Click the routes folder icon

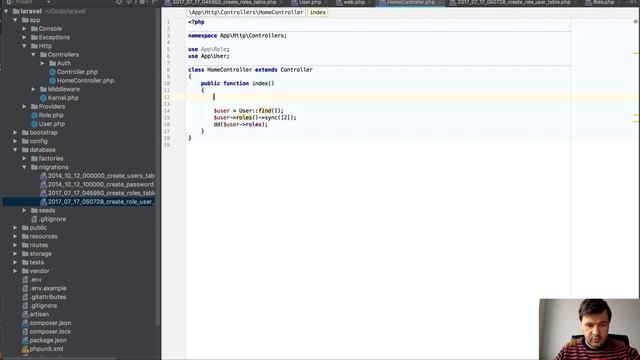(x=25, y=245)
